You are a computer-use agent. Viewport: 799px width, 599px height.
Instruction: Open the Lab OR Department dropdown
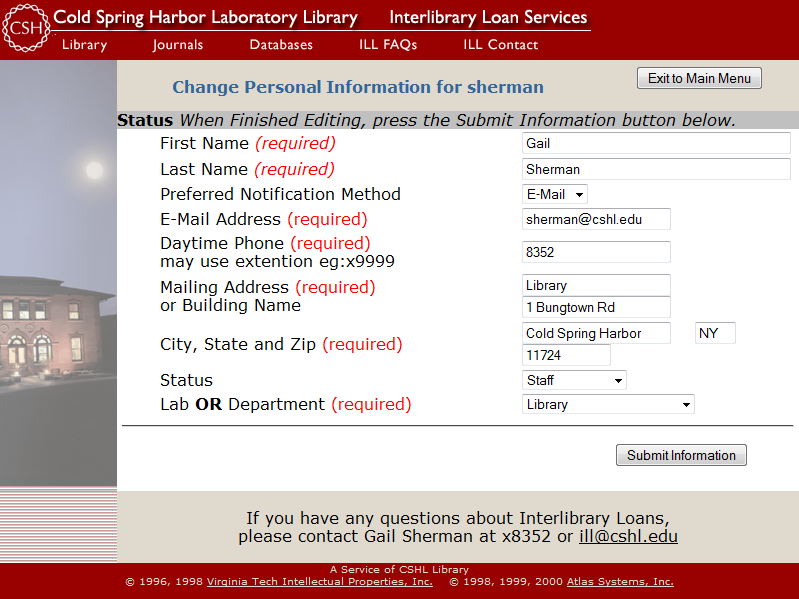(x=608, y=404)
